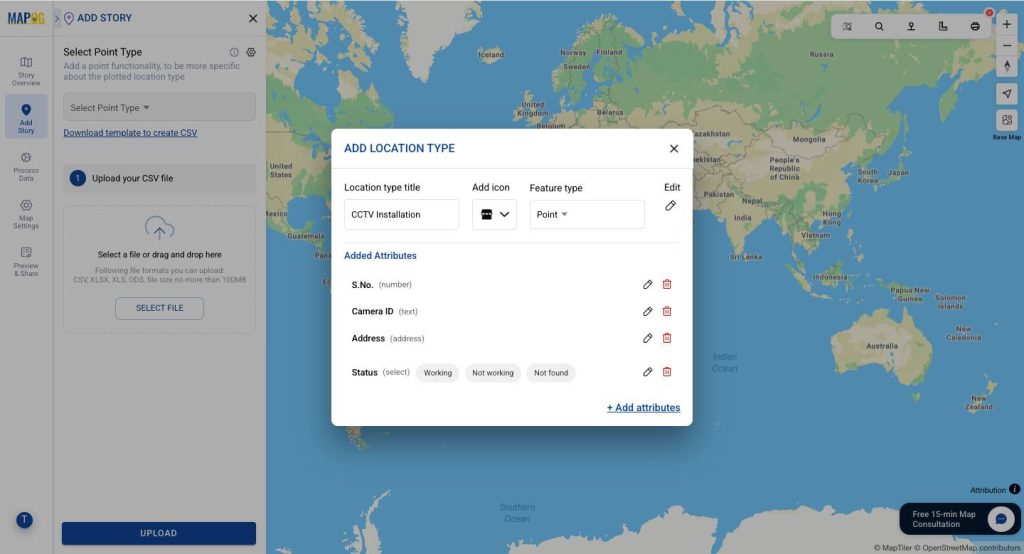Open Process Data in the sidebar
This screenshot has width=1024, height=554.
point(26,166)
